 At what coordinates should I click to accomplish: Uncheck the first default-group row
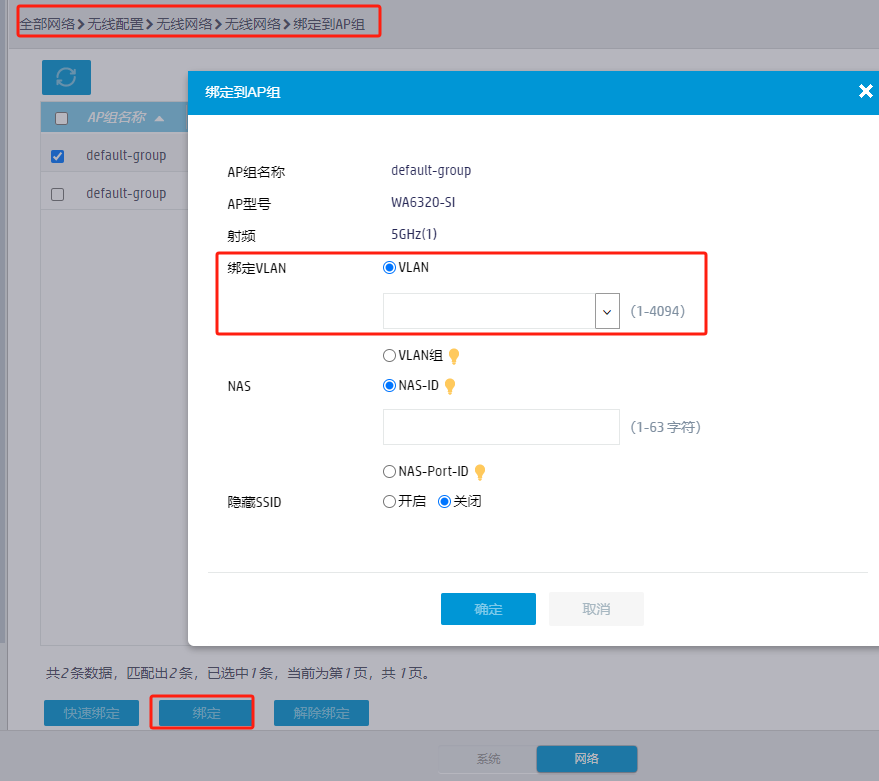57,156
